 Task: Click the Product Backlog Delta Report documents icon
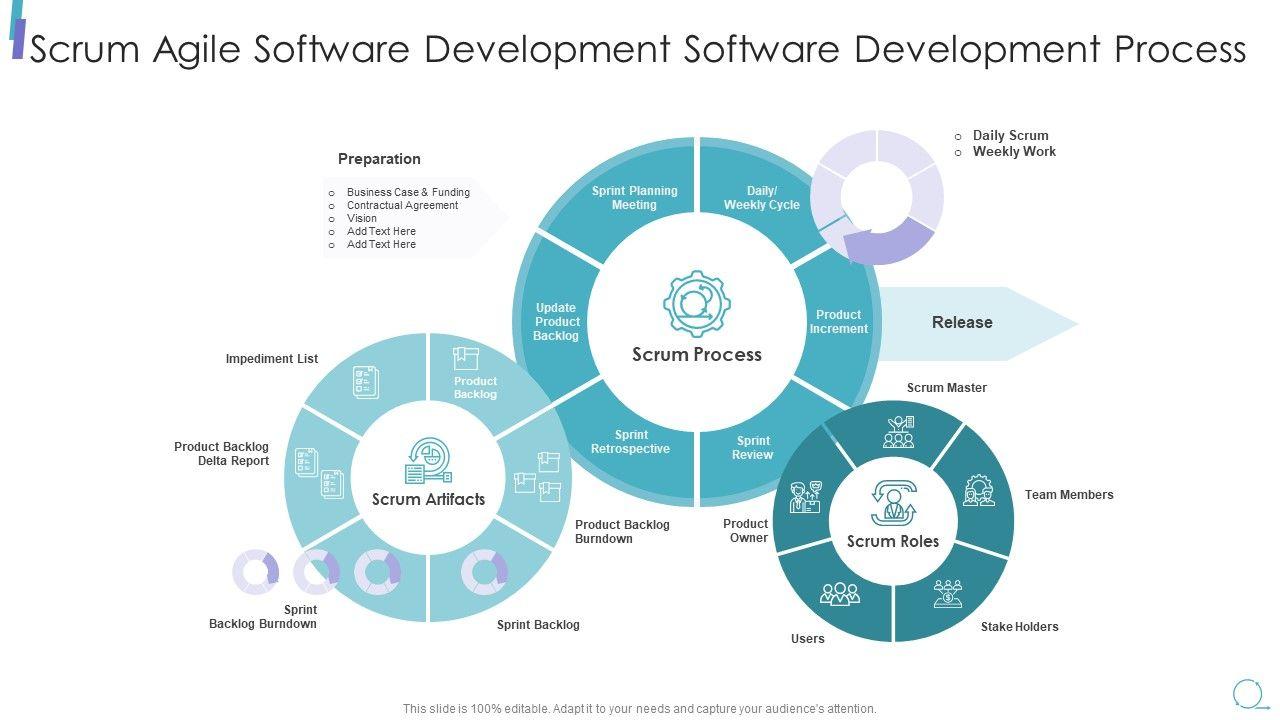point(320,473)
